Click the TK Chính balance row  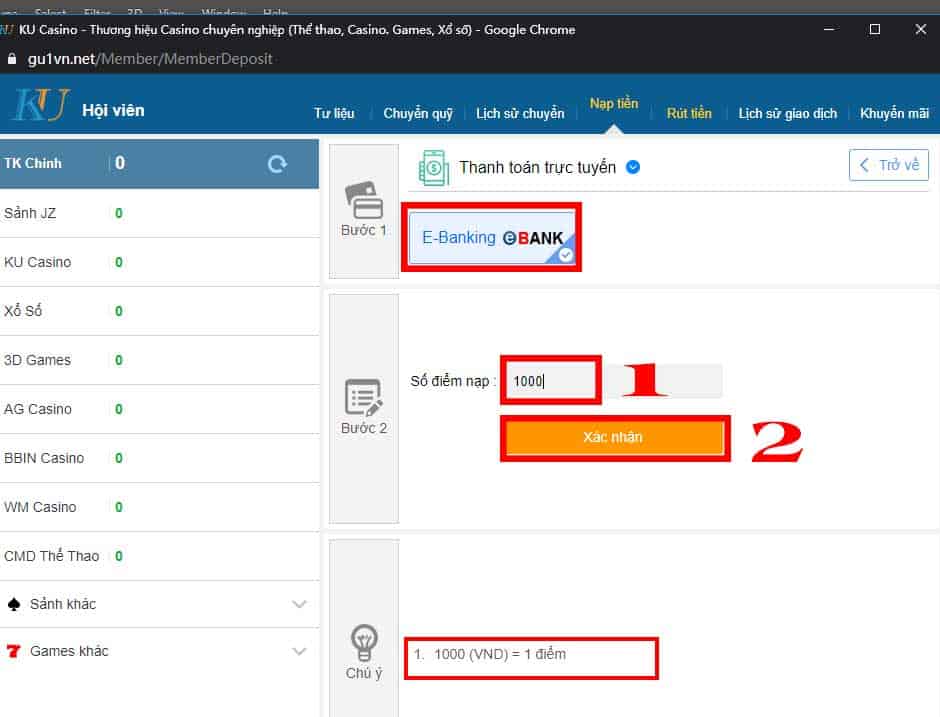pos(159,164)
